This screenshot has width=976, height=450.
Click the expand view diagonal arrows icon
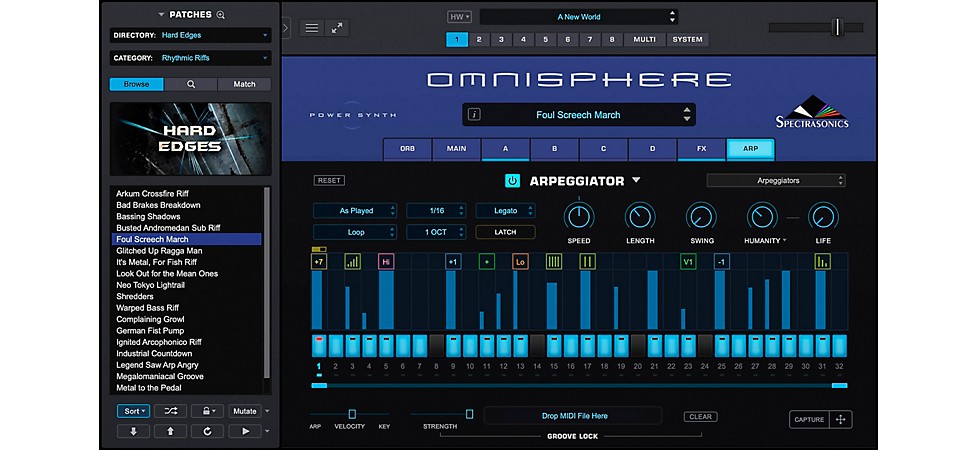(337, 28)
